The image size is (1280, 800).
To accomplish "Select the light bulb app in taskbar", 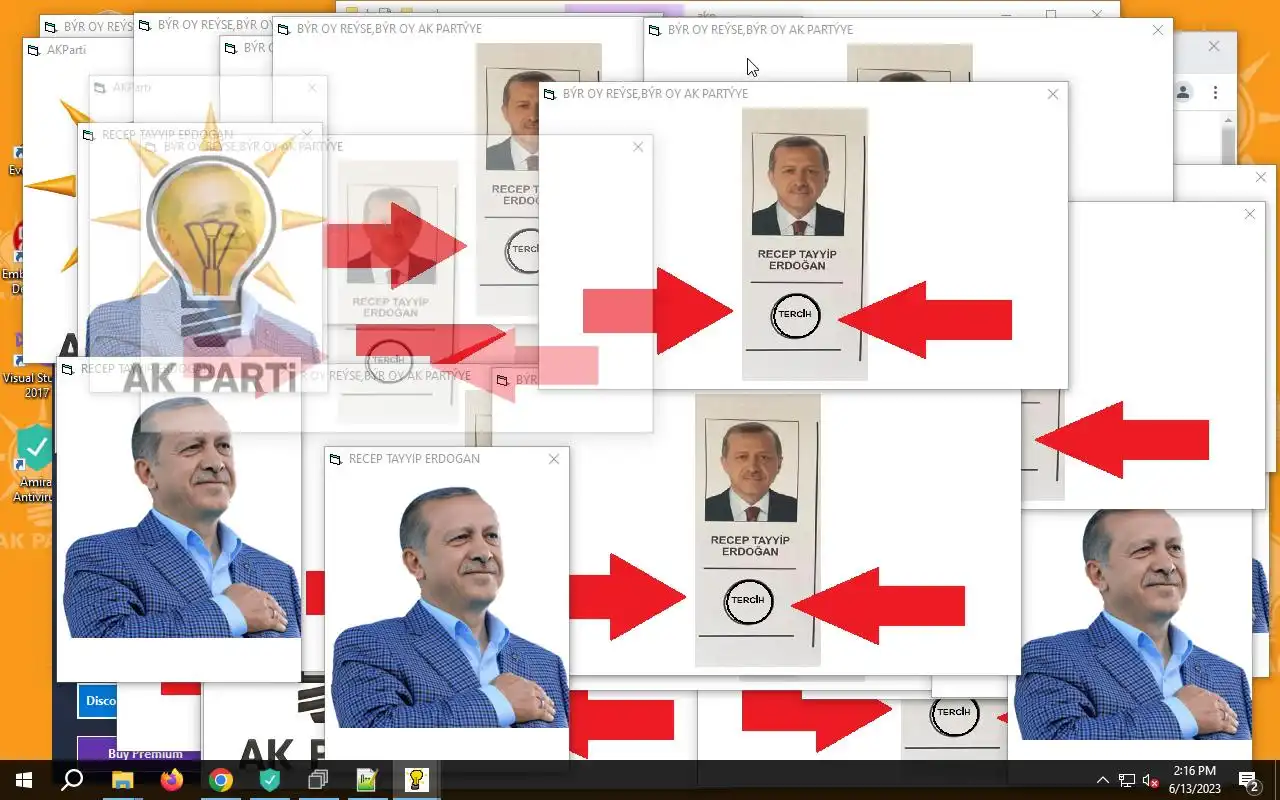I will pyautogui.click(x=416, y=780).
